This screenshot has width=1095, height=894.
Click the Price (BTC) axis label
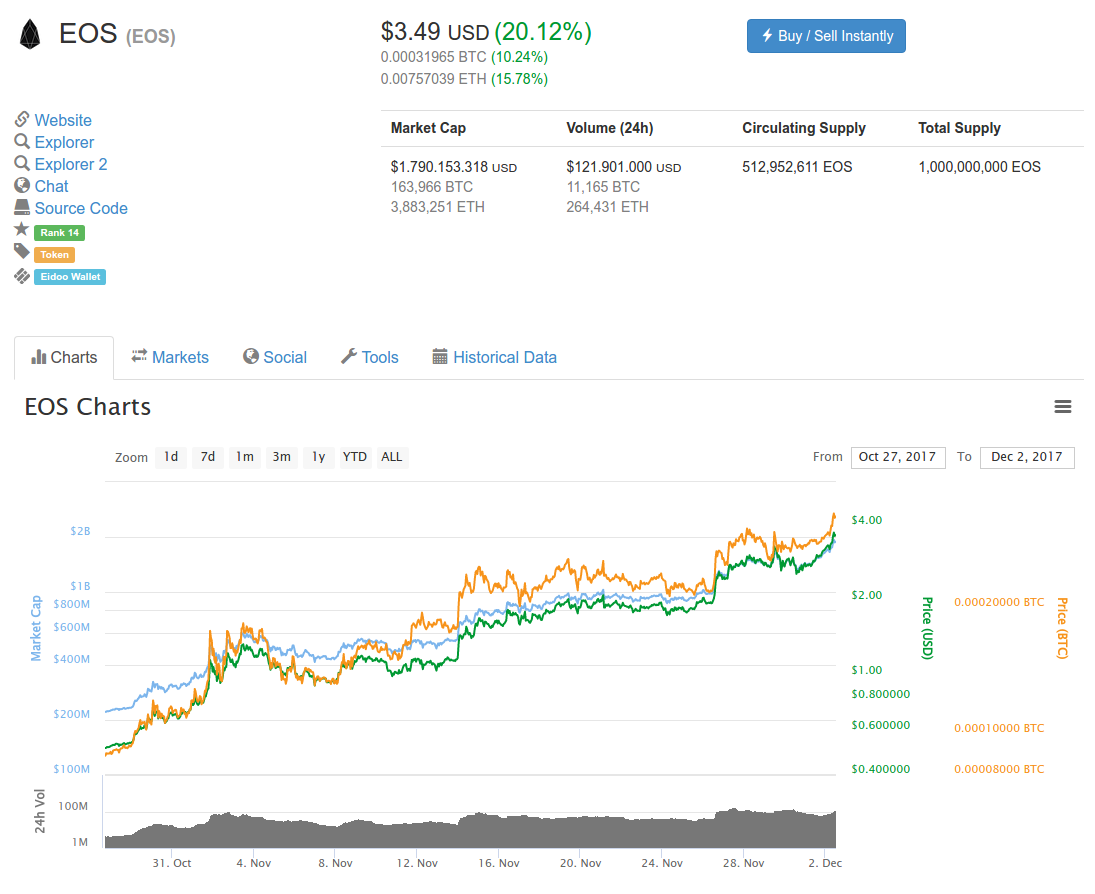tap(1062, 628)
